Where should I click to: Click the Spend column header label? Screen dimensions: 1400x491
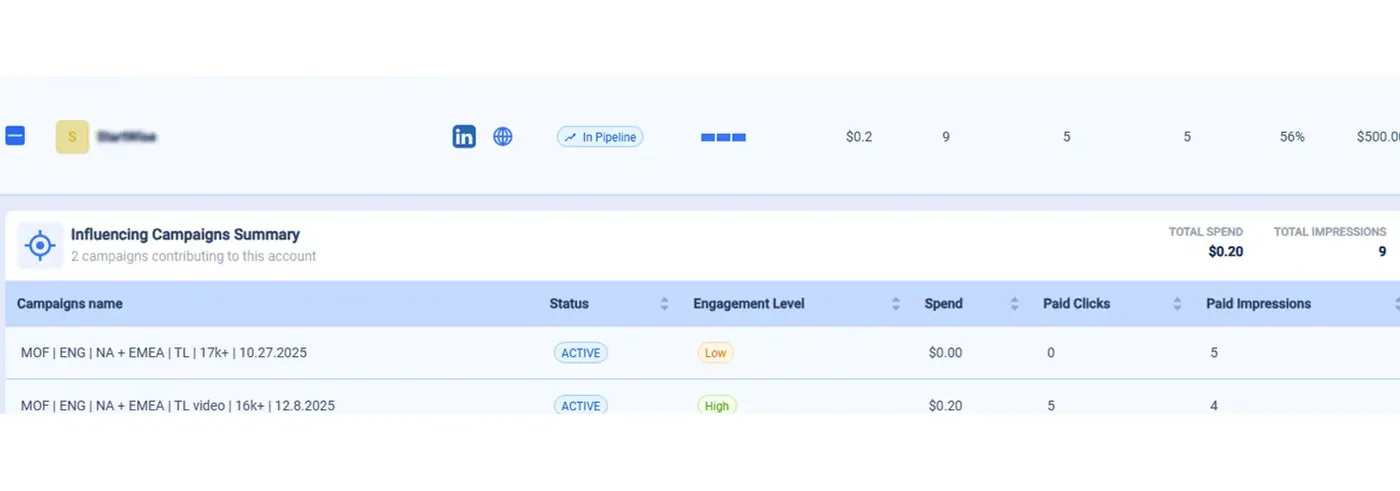tap(943, 304)
